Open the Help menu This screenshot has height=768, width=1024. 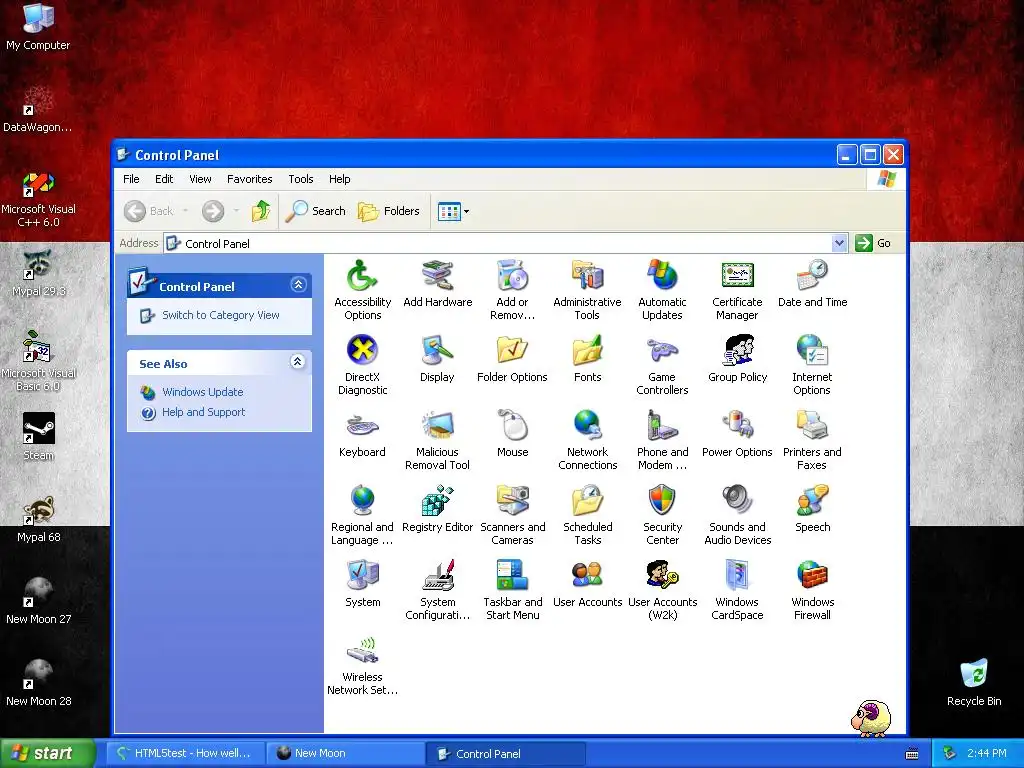[x=339, y=179]
